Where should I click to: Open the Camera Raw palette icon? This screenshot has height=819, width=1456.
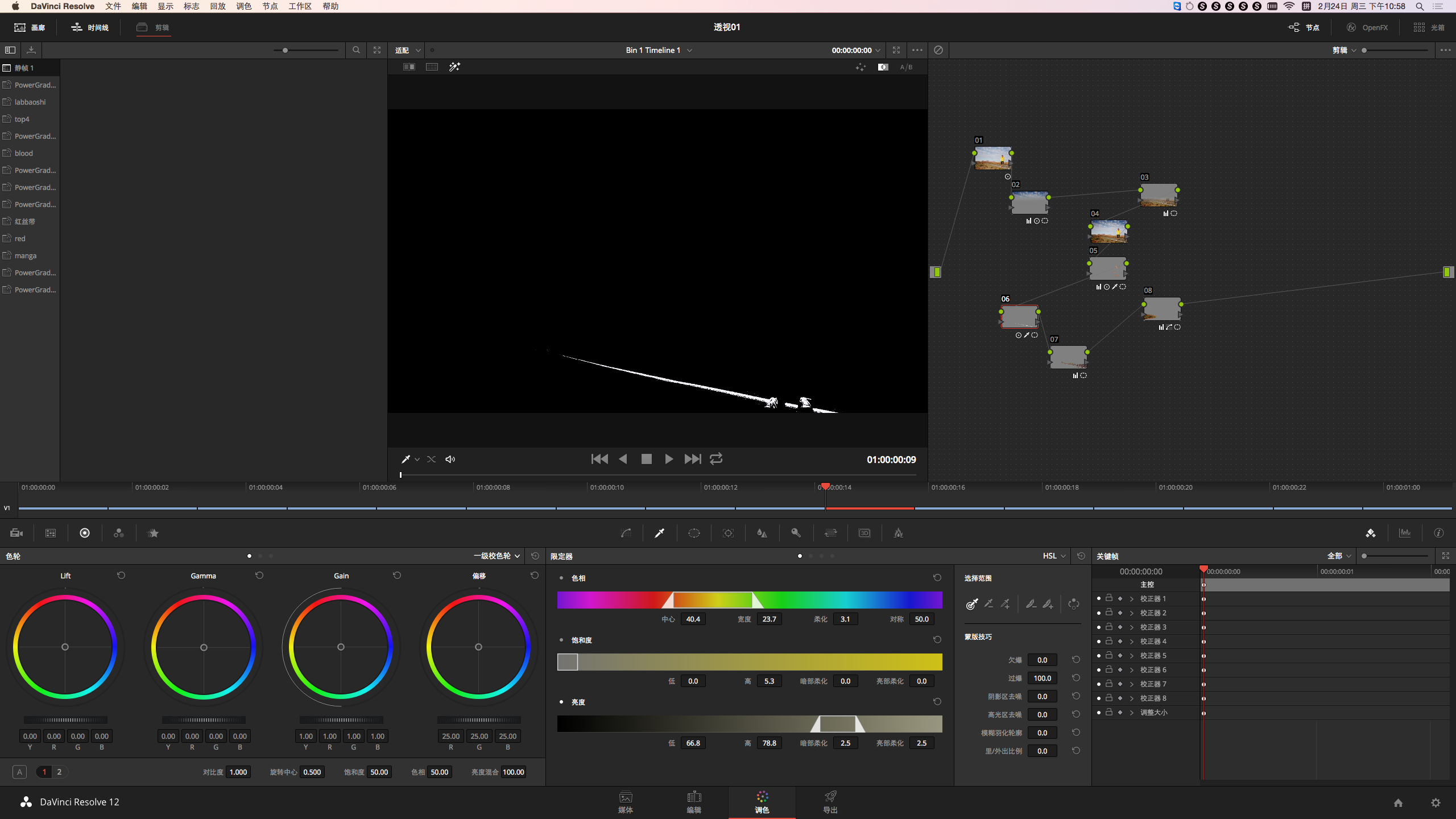point(16,533)
